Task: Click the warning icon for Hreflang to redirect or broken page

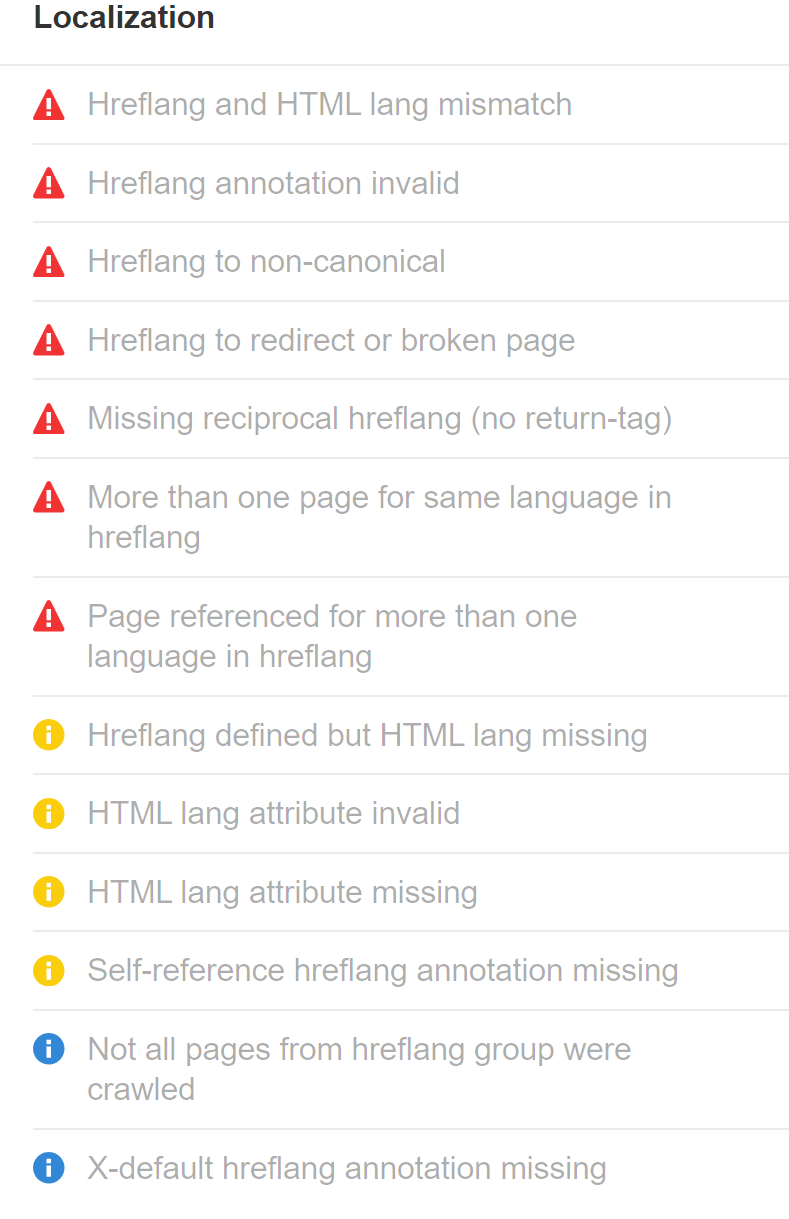Action: pyautogui.click(x=48, y=340)
